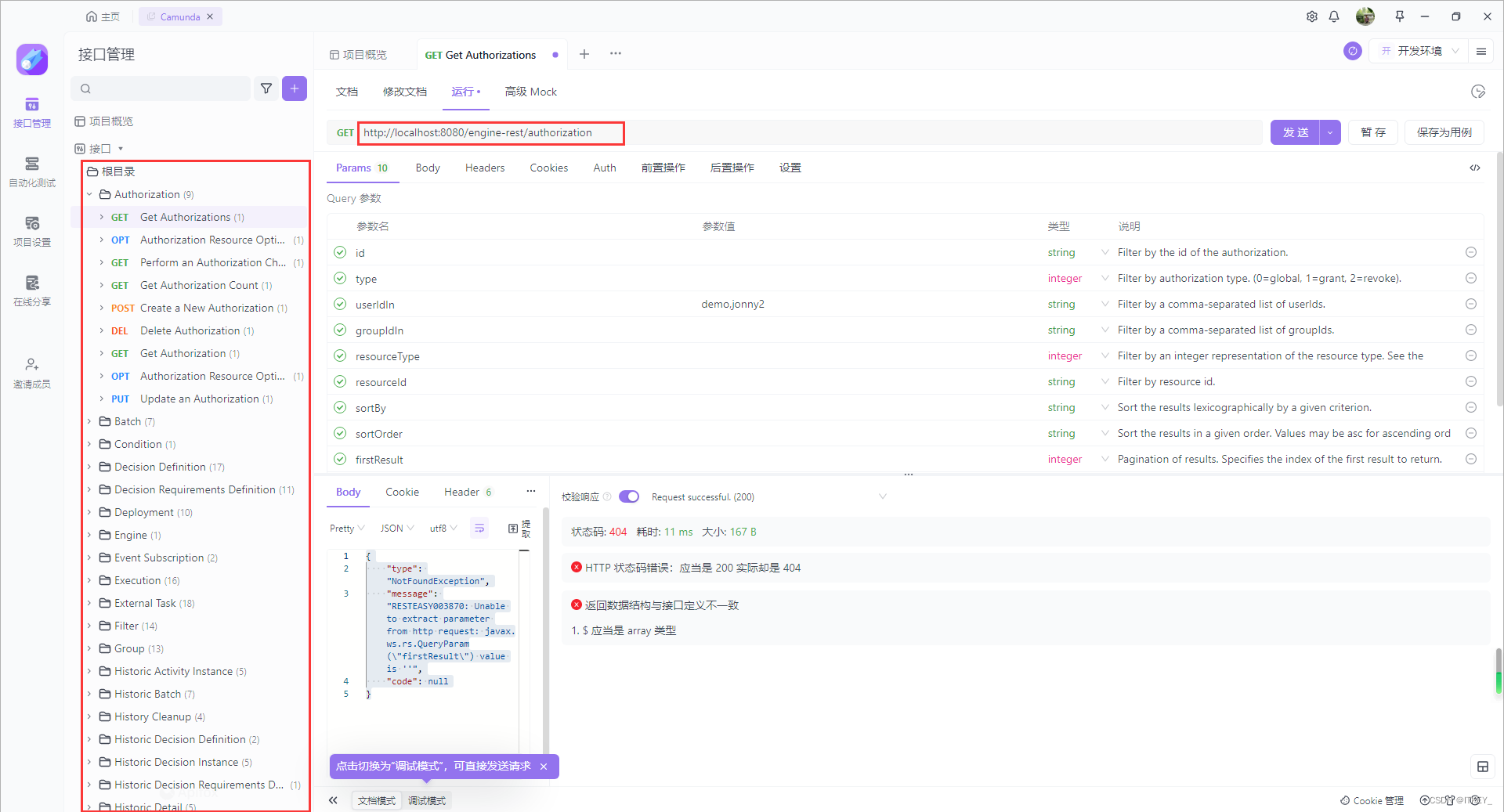Open the 发送 button dropdown arrow

pos(1330,132)
